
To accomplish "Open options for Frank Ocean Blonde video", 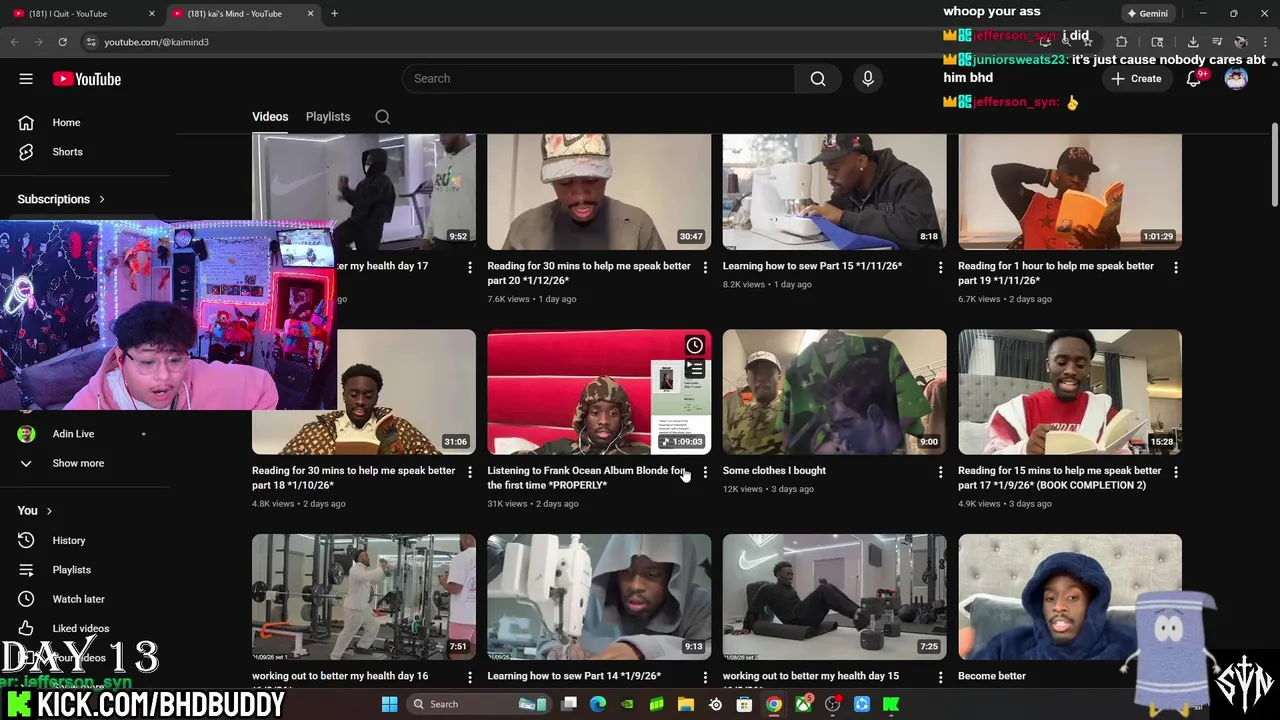I will [705, 472].
